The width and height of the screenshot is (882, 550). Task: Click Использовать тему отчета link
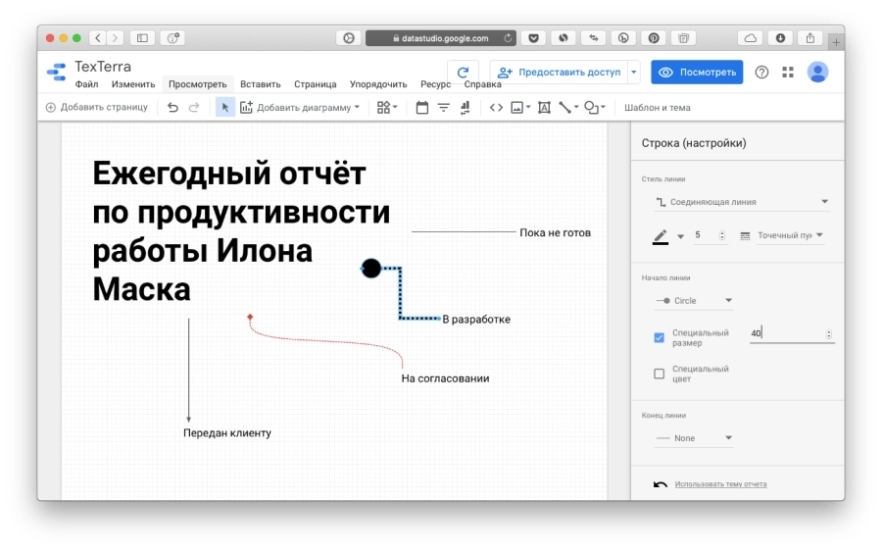pyautogui.click(x=721, y=484)
